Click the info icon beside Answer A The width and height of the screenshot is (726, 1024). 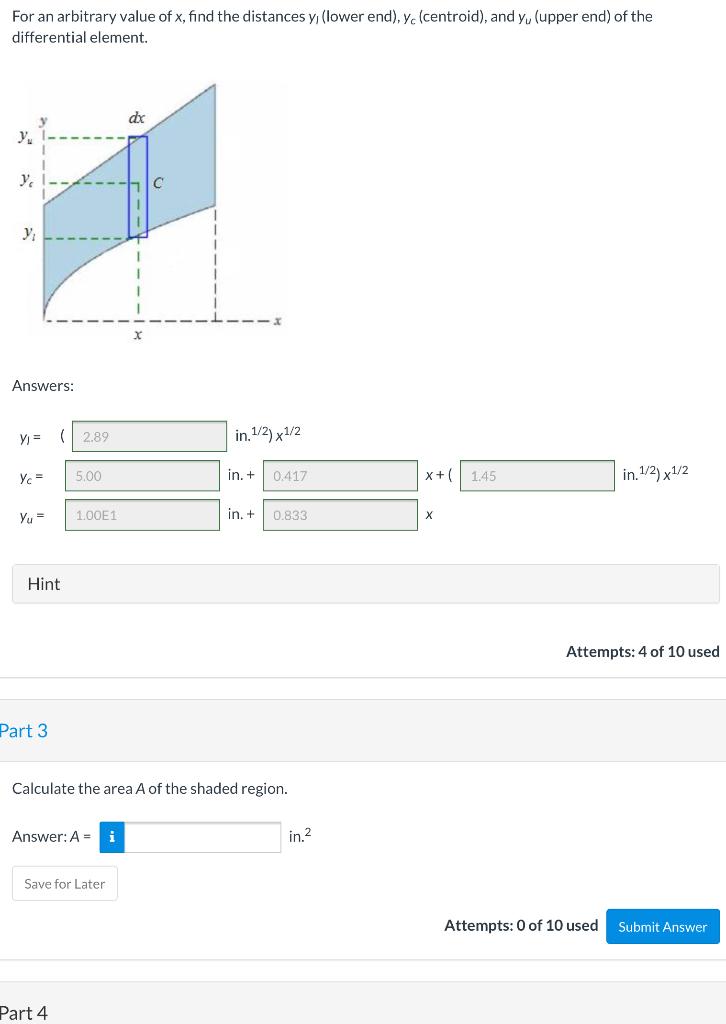[x=111, y=837]
